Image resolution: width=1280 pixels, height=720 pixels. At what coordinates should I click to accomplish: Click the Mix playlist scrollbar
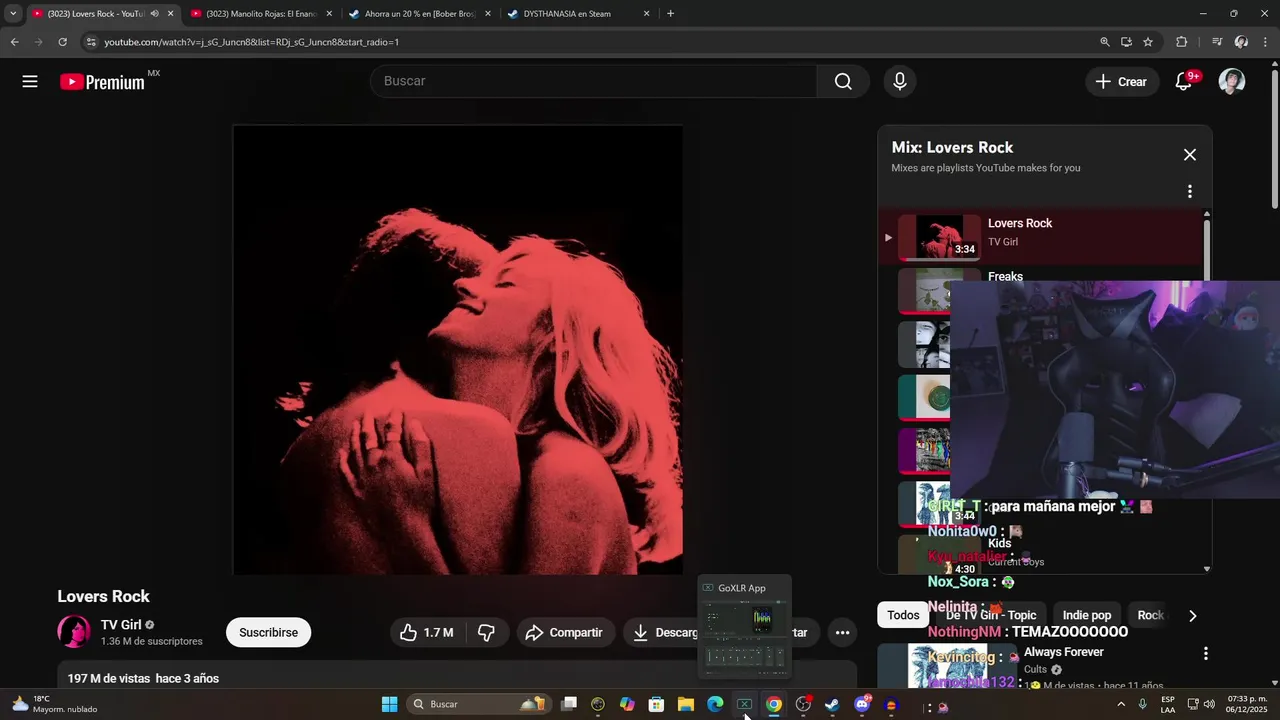[1206, 390]
